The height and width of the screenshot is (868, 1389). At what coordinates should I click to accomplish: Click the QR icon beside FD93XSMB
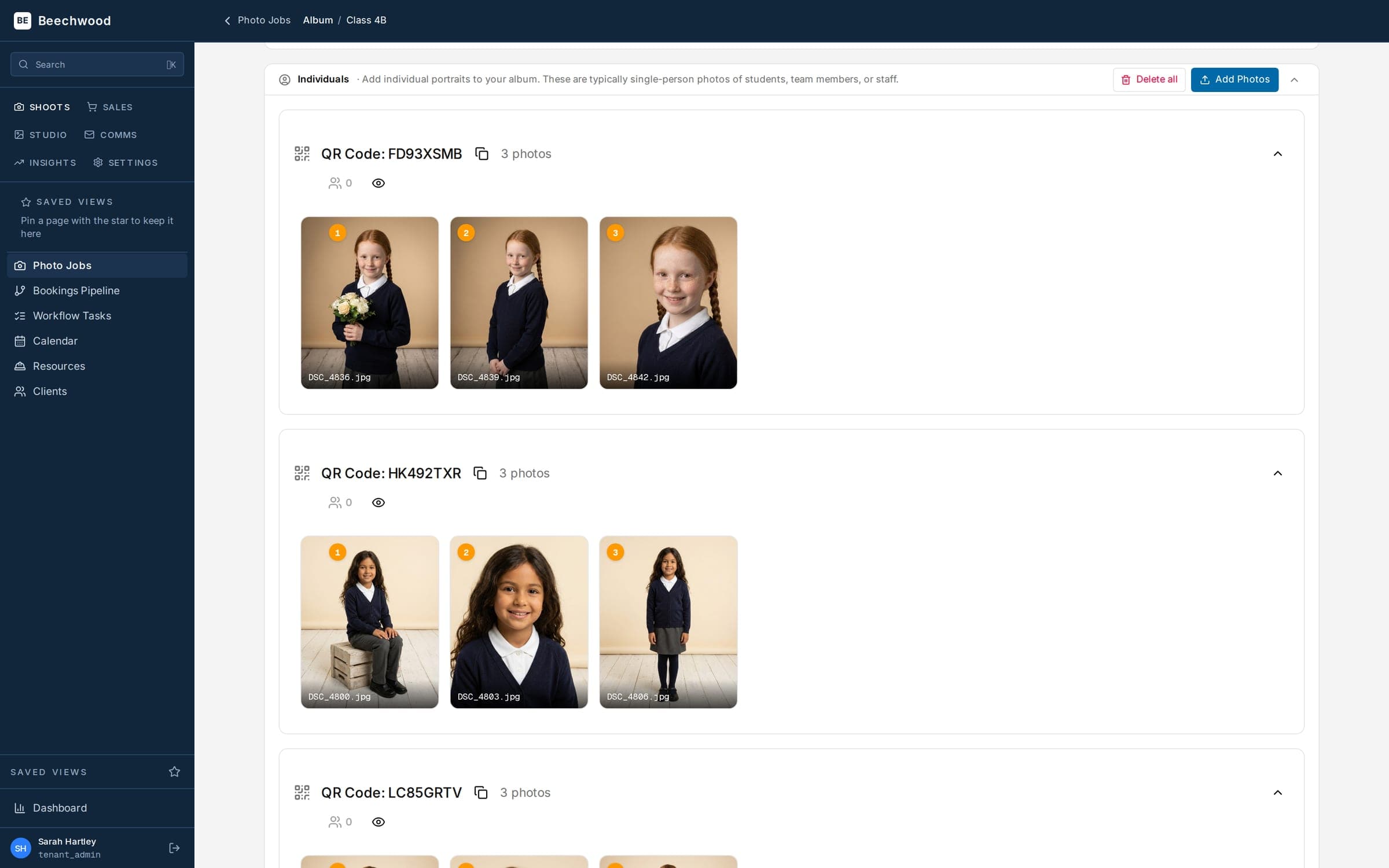(x=302, y=154)
